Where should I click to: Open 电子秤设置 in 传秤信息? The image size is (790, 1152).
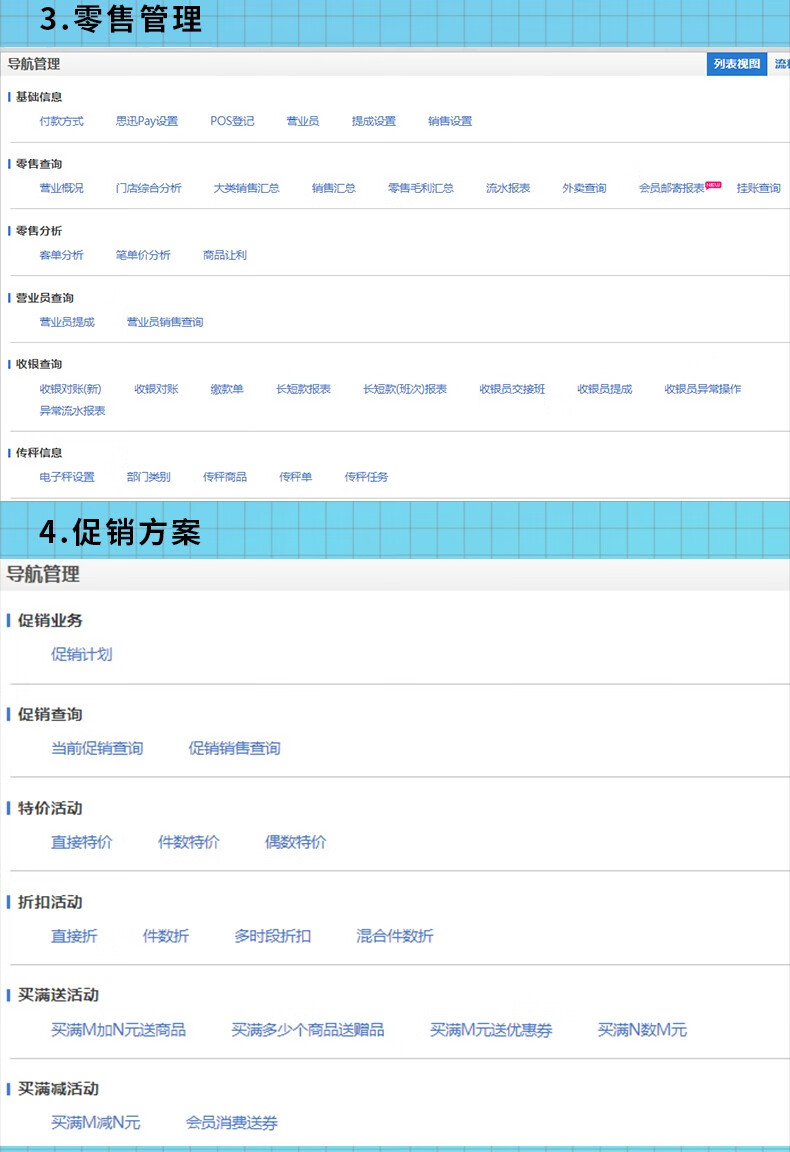click(x=67, y=477)
